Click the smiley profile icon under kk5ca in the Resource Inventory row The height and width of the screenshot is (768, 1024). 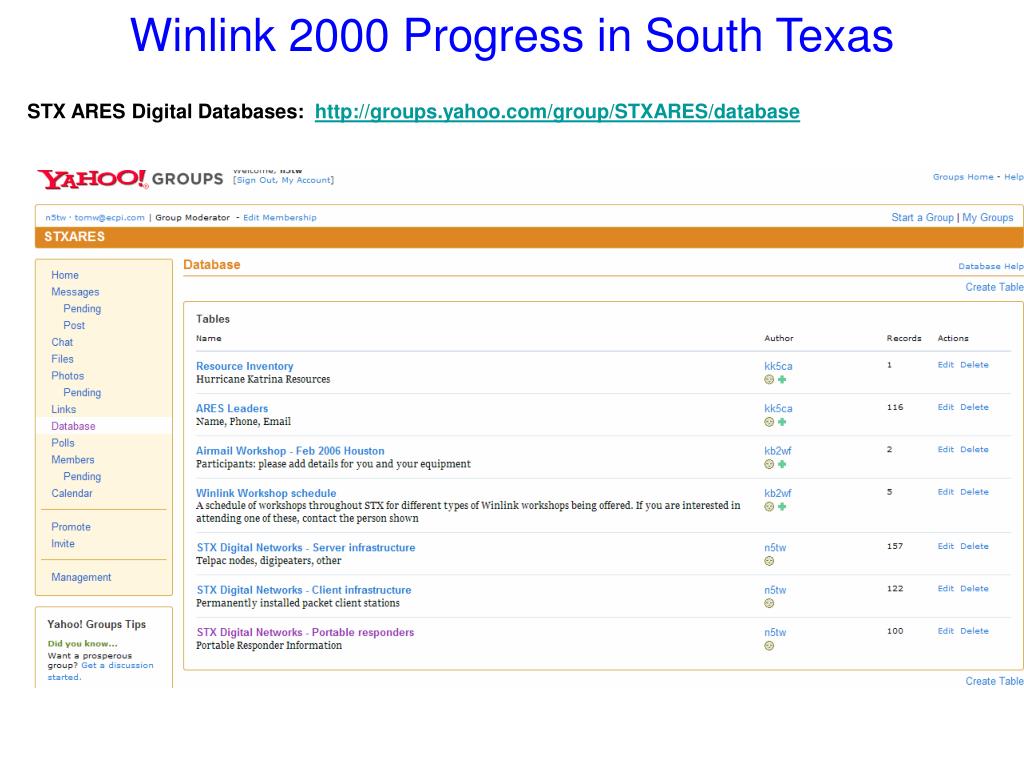click(769, 379)
